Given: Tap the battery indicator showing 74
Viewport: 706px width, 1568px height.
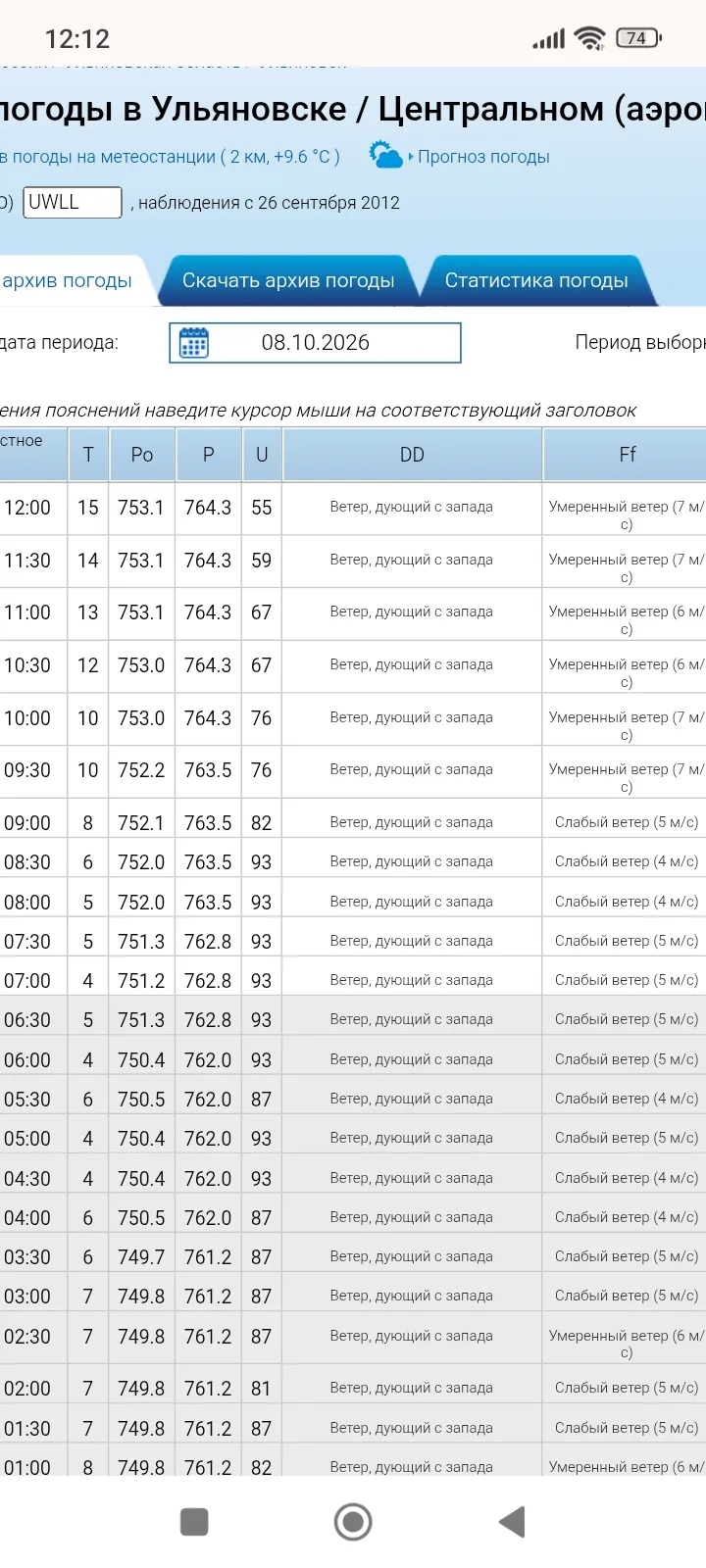Looking at the screenshot, I should [x=638, y=38].
